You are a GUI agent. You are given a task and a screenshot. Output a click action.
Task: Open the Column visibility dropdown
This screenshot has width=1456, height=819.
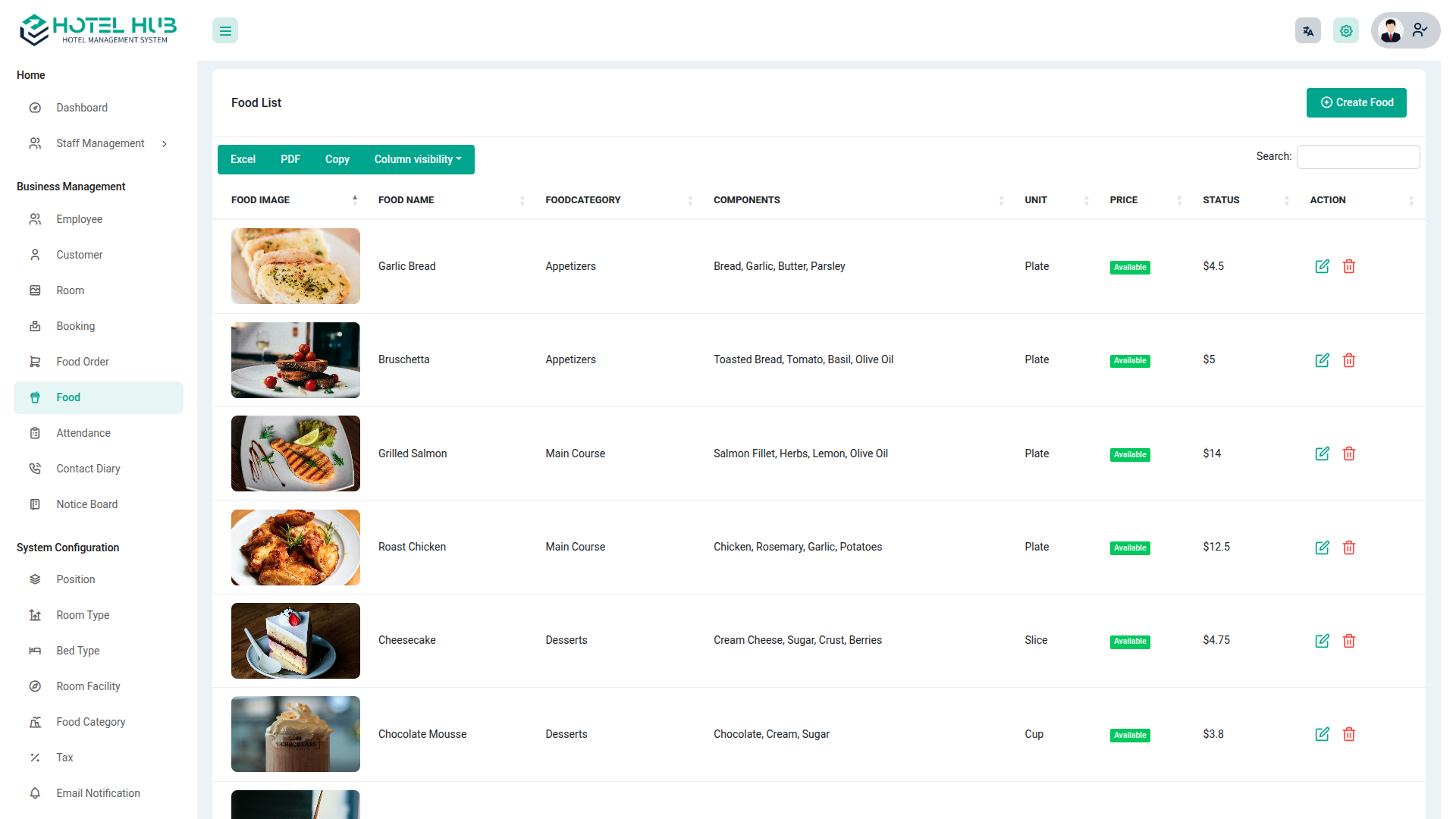[x=417, y=159]
